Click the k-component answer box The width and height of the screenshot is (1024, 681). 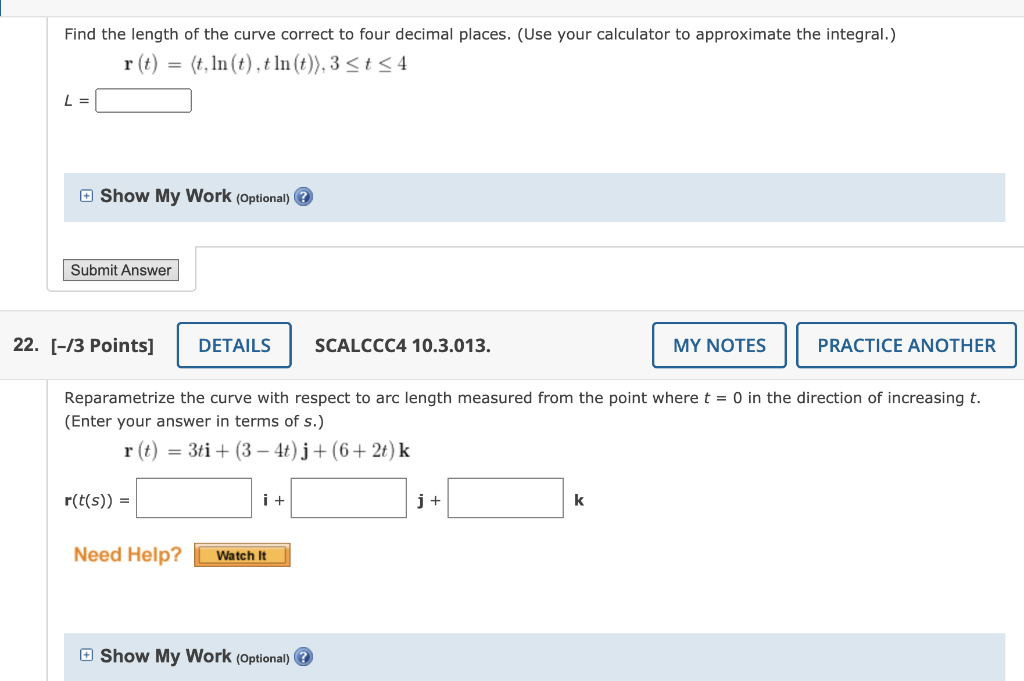coord(505,497)
